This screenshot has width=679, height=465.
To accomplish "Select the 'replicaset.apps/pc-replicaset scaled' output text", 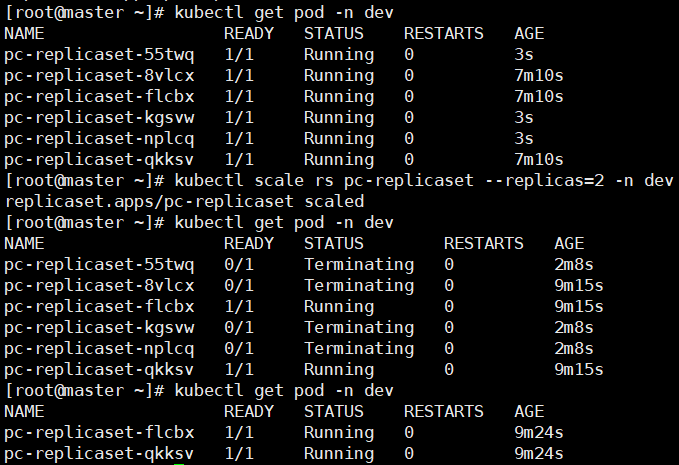I will (185, 201).
